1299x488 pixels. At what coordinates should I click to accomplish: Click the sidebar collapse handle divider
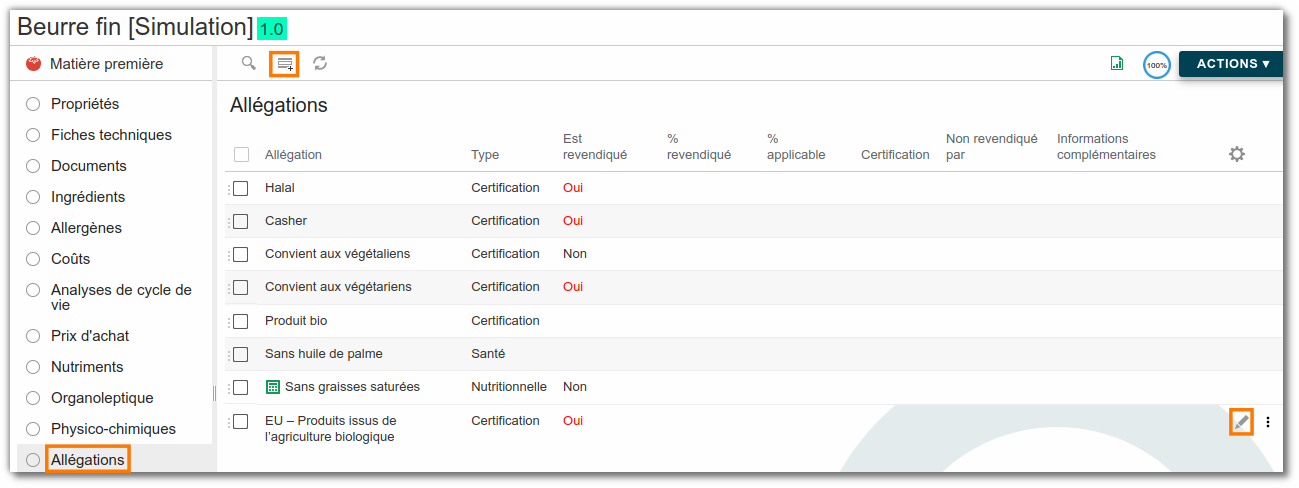pos(214,392)
